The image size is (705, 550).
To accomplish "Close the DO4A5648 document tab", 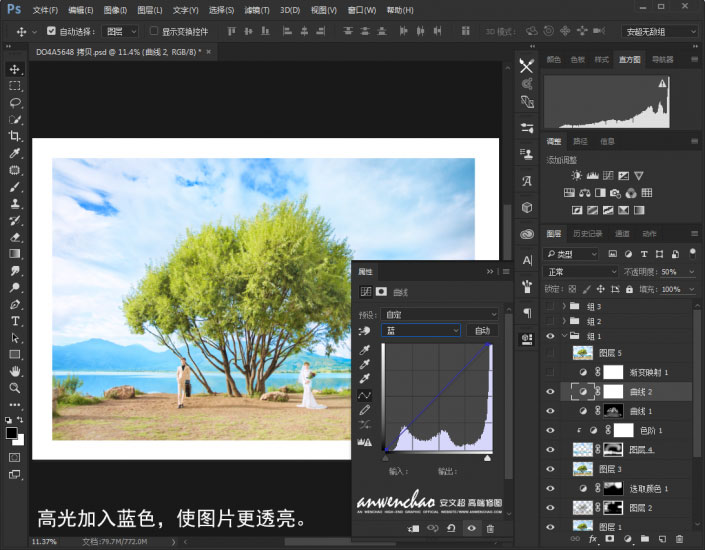I will tap(209, 52).
